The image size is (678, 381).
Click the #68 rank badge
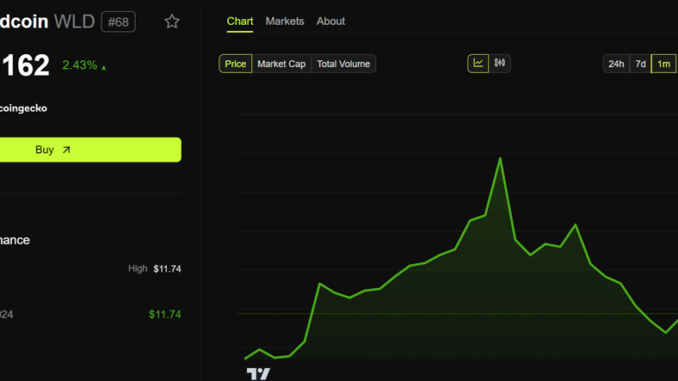click(x=118, y=22)
